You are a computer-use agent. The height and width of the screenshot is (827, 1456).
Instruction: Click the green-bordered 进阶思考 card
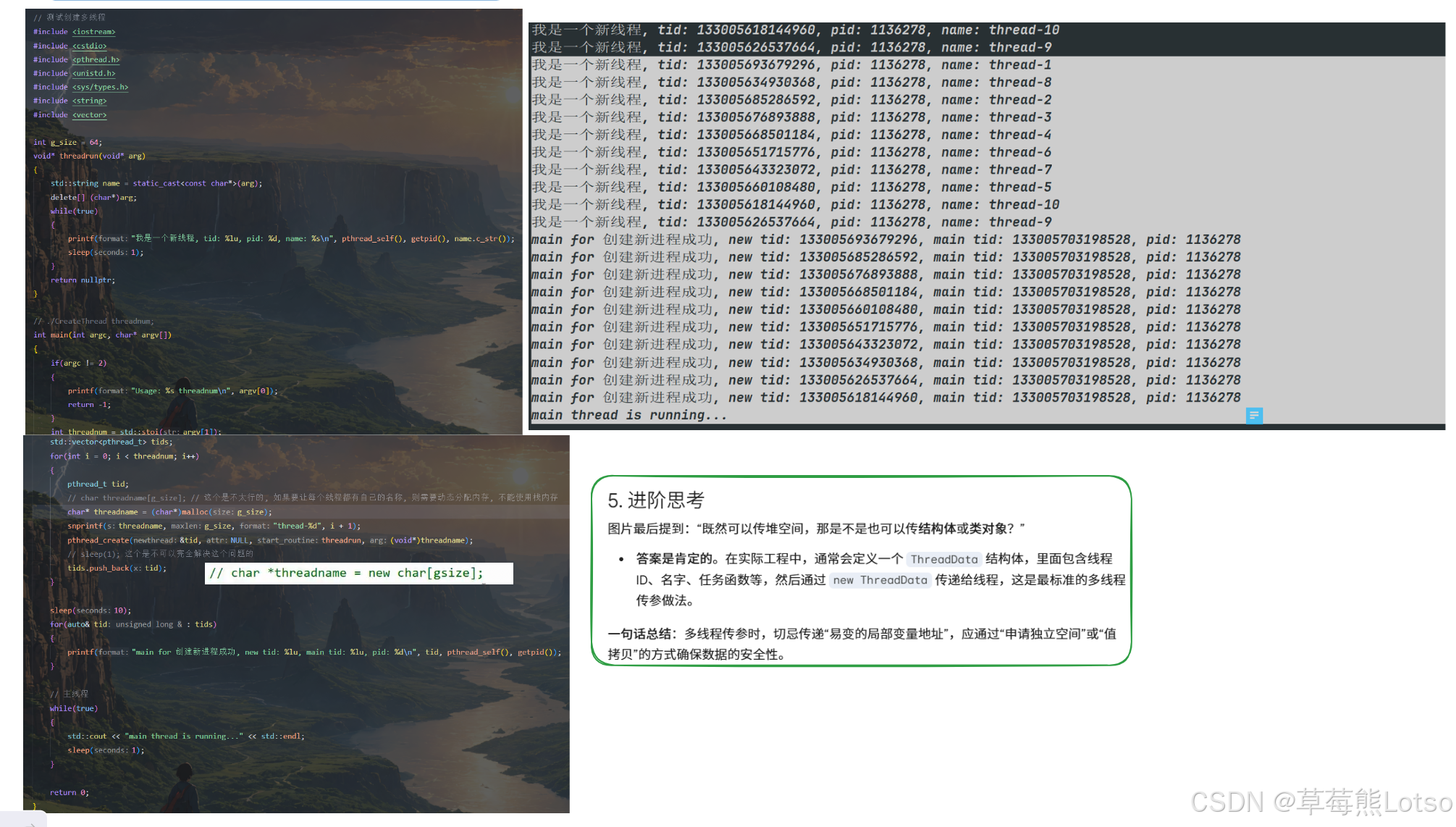pyautogui.click(x=861, y=571)
